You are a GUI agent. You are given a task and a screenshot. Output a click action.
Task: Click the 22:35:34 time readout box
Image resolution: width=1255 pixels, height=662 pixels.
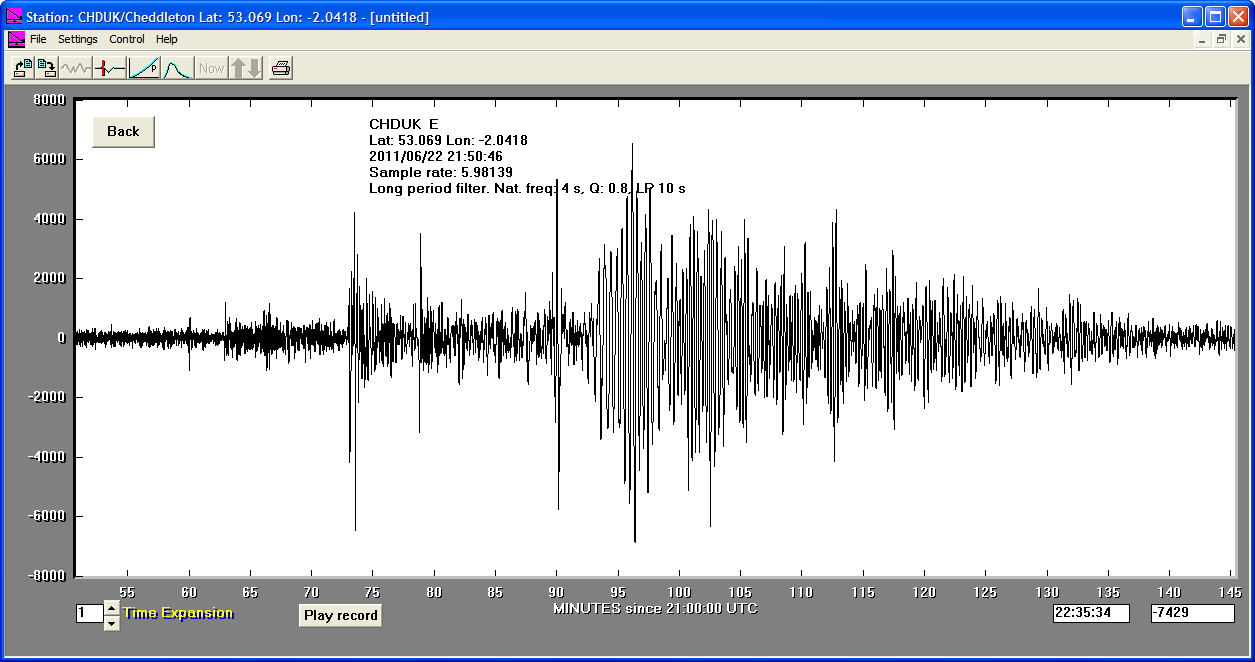1091,613
